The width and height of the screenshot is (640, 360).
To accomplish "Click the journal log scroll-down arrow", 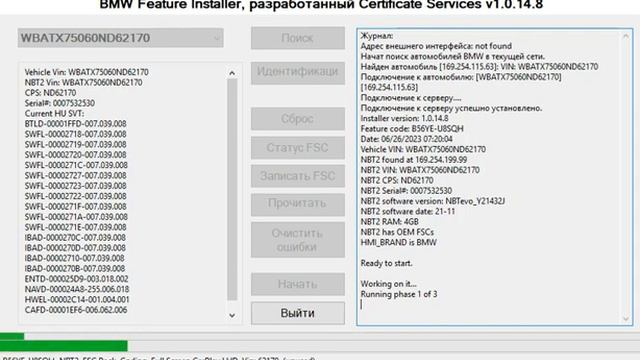I will pyautogui.click(x=626, y=319).
